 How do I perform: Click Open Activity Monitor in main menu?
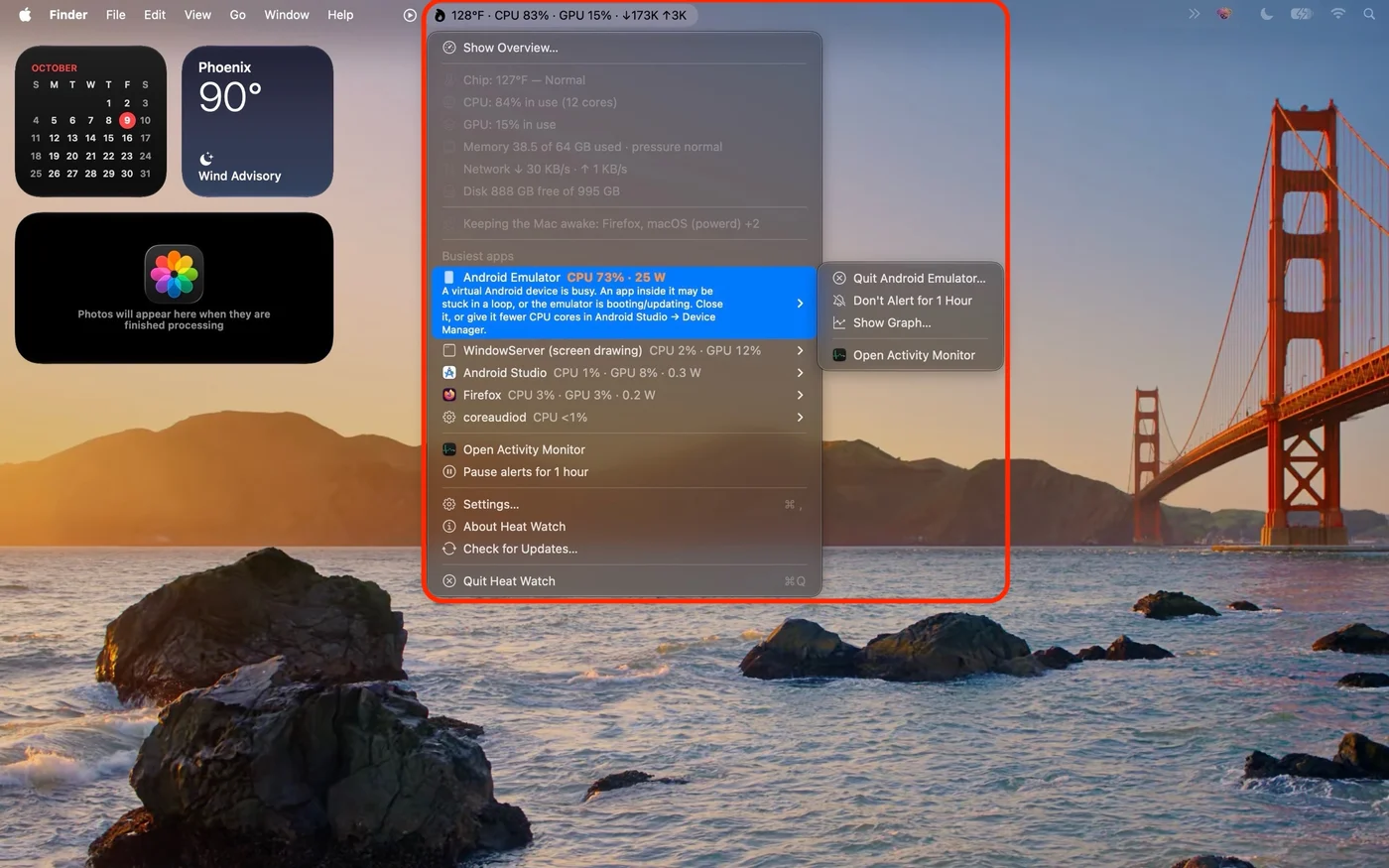pos(624,449)
